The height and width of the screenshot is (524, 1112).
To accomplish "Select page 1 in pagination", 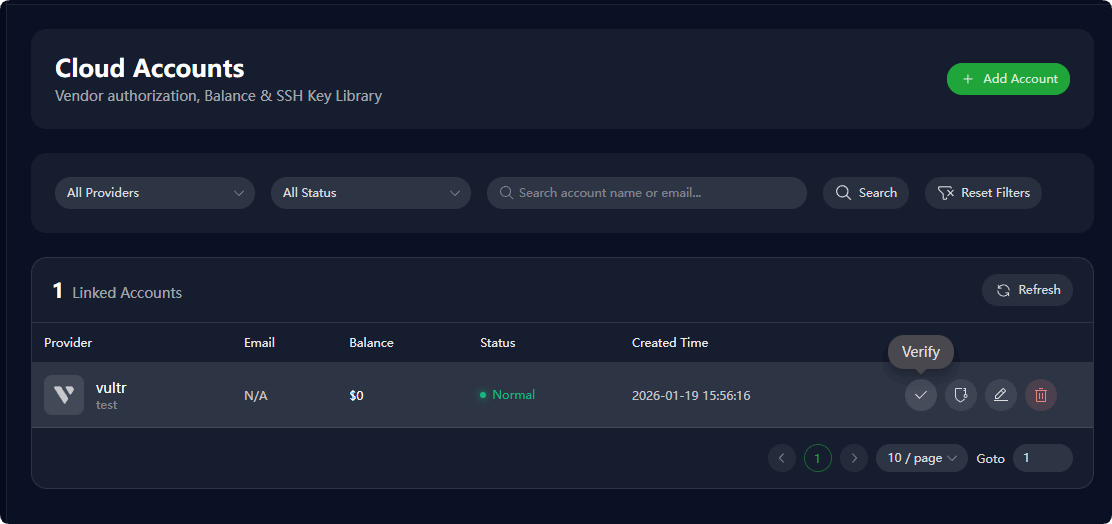I will [818, 458].
